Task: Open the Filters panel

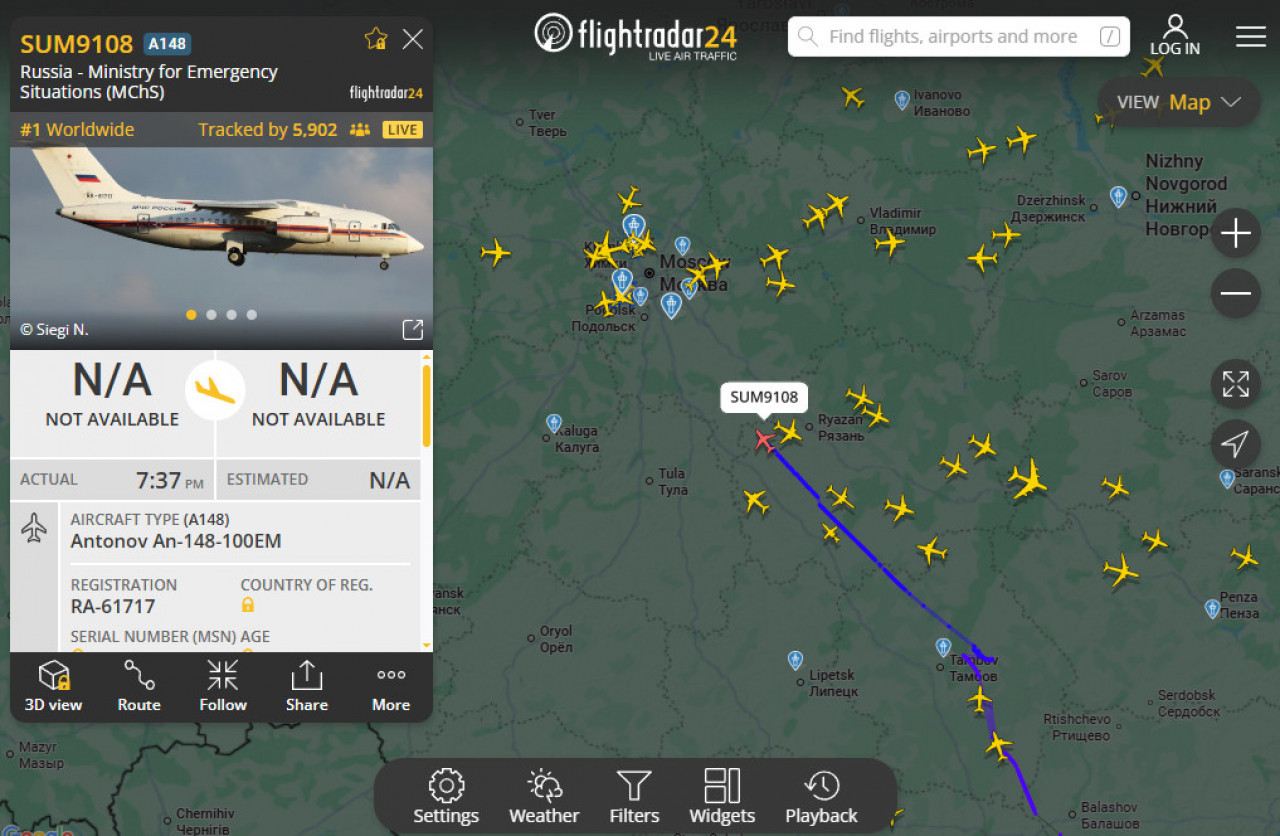Action: (634, 797)
